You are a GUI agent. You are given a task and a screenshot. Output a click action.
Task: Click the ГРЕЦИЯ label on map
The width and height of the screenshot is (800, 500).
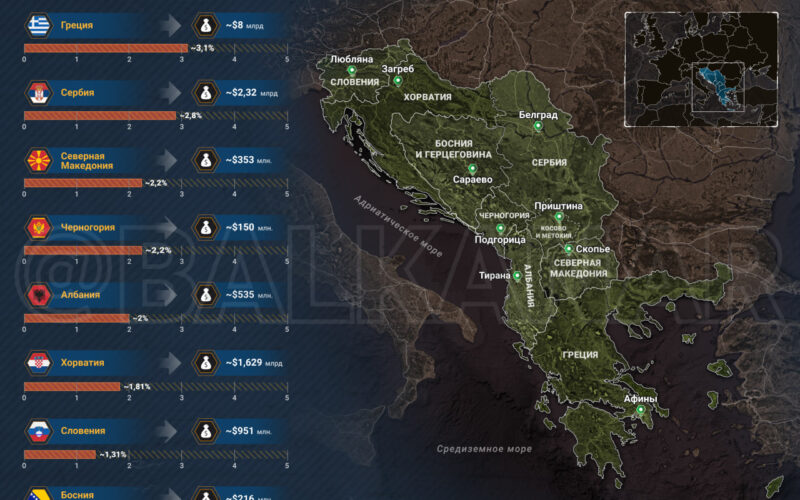[x=580, y=355]
